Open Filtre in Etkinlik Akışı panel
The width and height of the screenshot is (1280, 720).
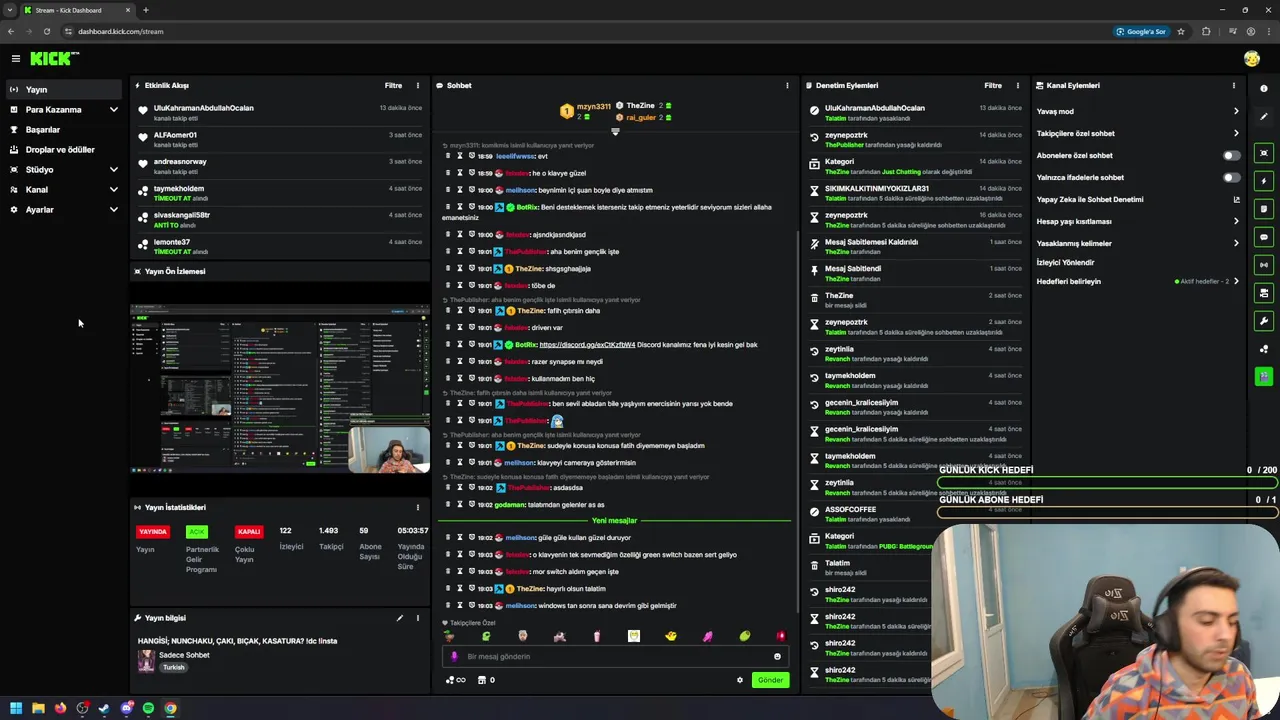[x=393, y=86]
